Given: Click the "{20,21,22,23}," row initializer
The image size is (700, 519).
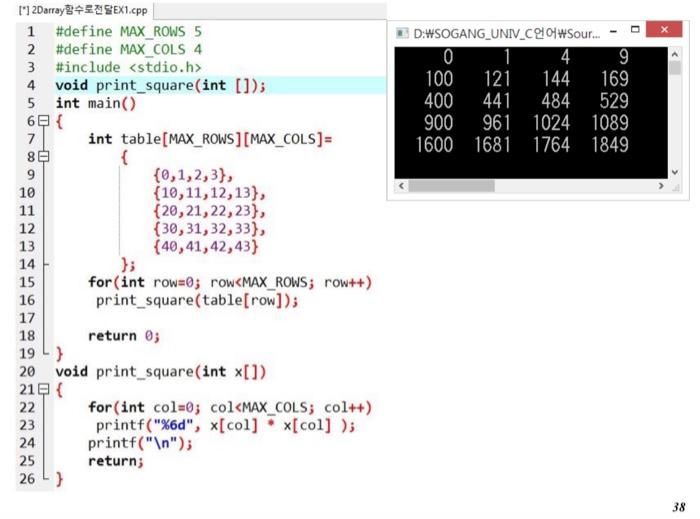Looking at the screenshot, I should tap(209, 211).
